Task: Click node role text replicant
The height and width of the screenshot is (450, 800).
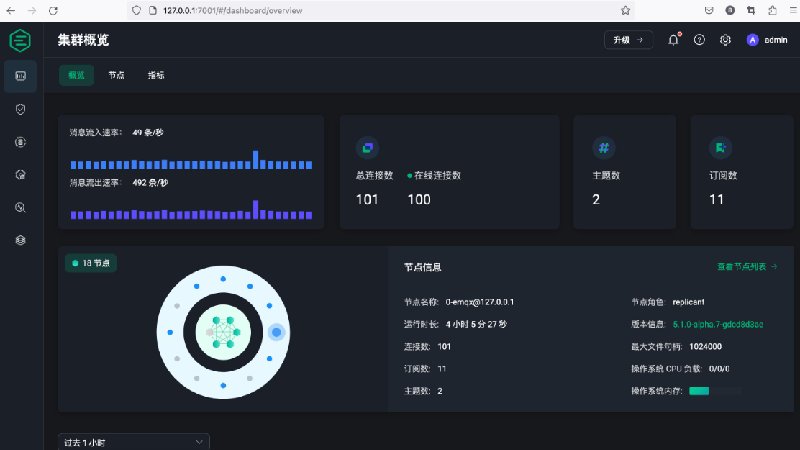Action: 688,302
